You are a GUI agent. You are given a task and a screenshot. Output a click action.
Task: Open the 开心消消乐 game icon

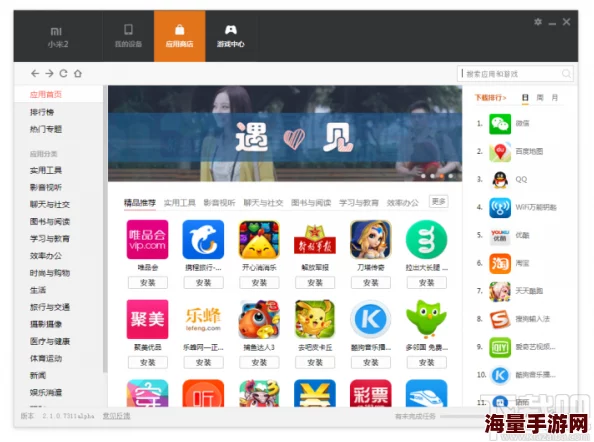(x=259, y=239)
